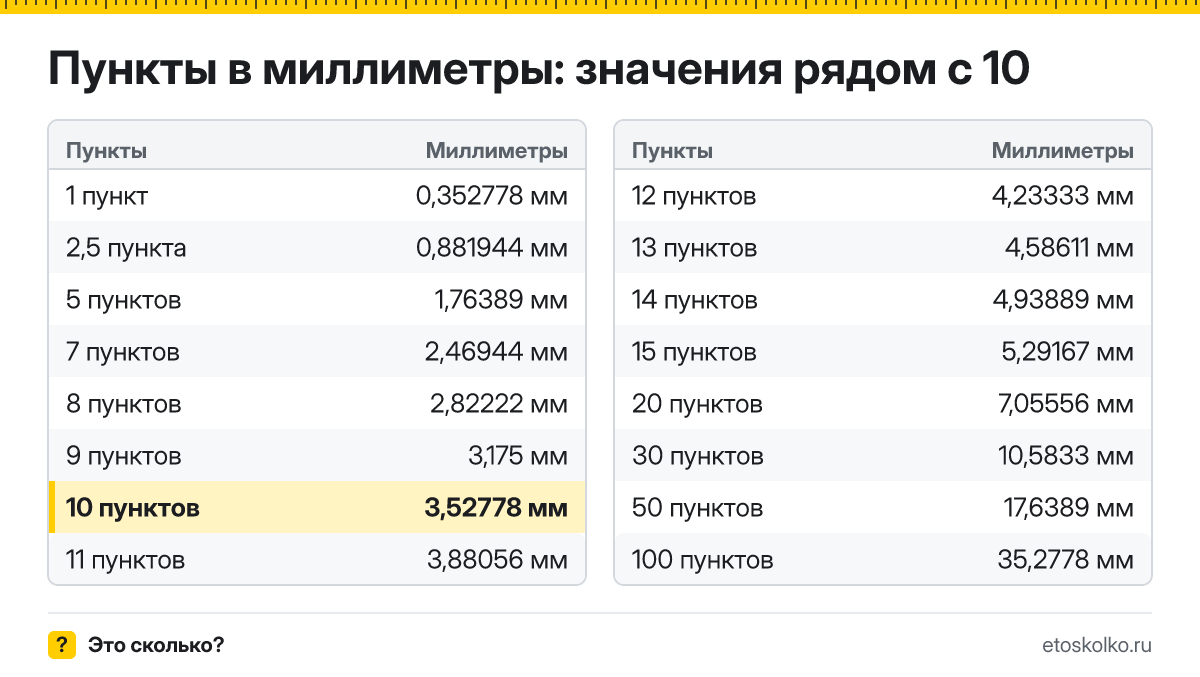Select the '12 пунктов' cell

(x=694, y=196)
